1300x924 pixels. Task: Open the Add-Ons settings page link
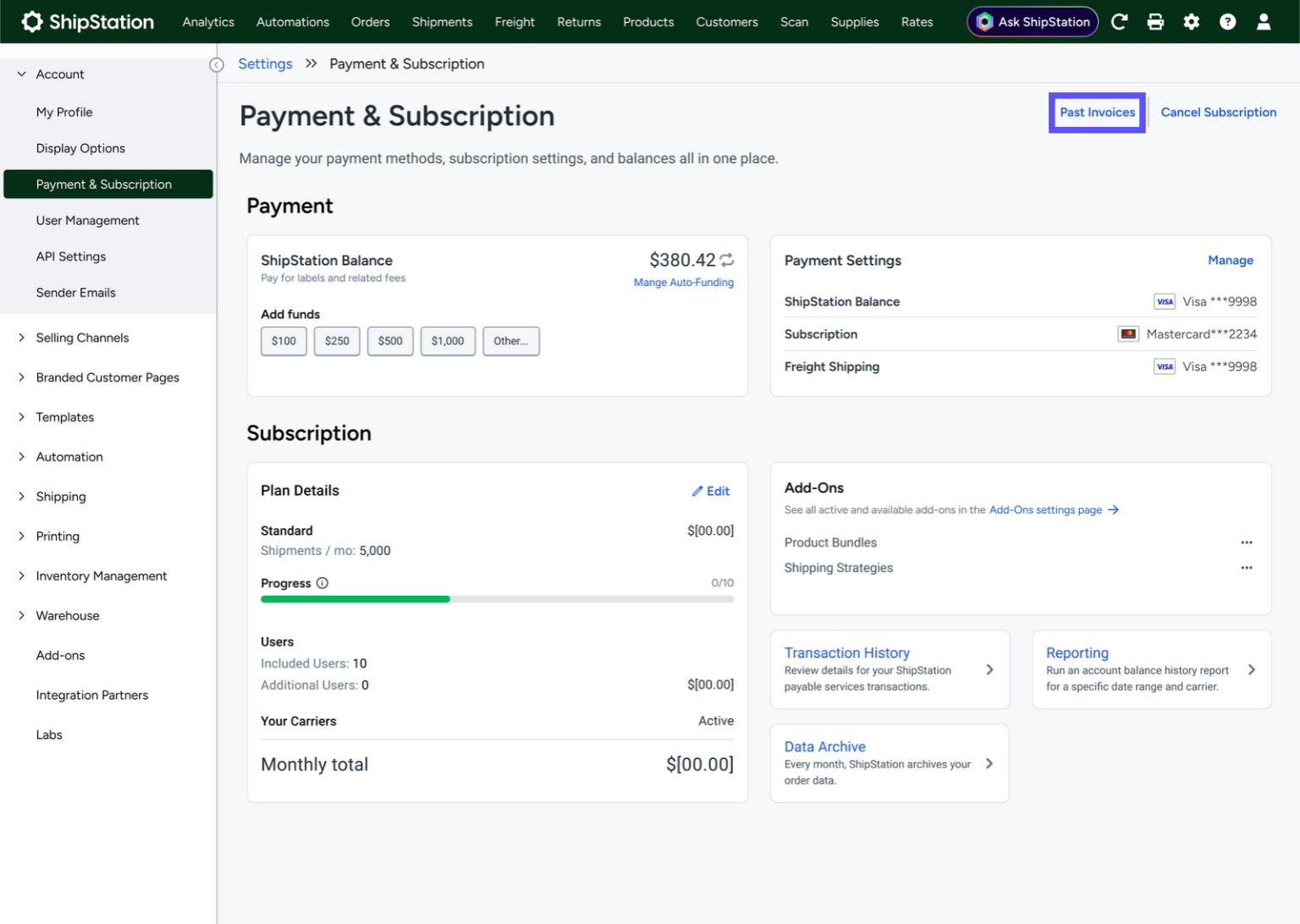point(1054,510)
